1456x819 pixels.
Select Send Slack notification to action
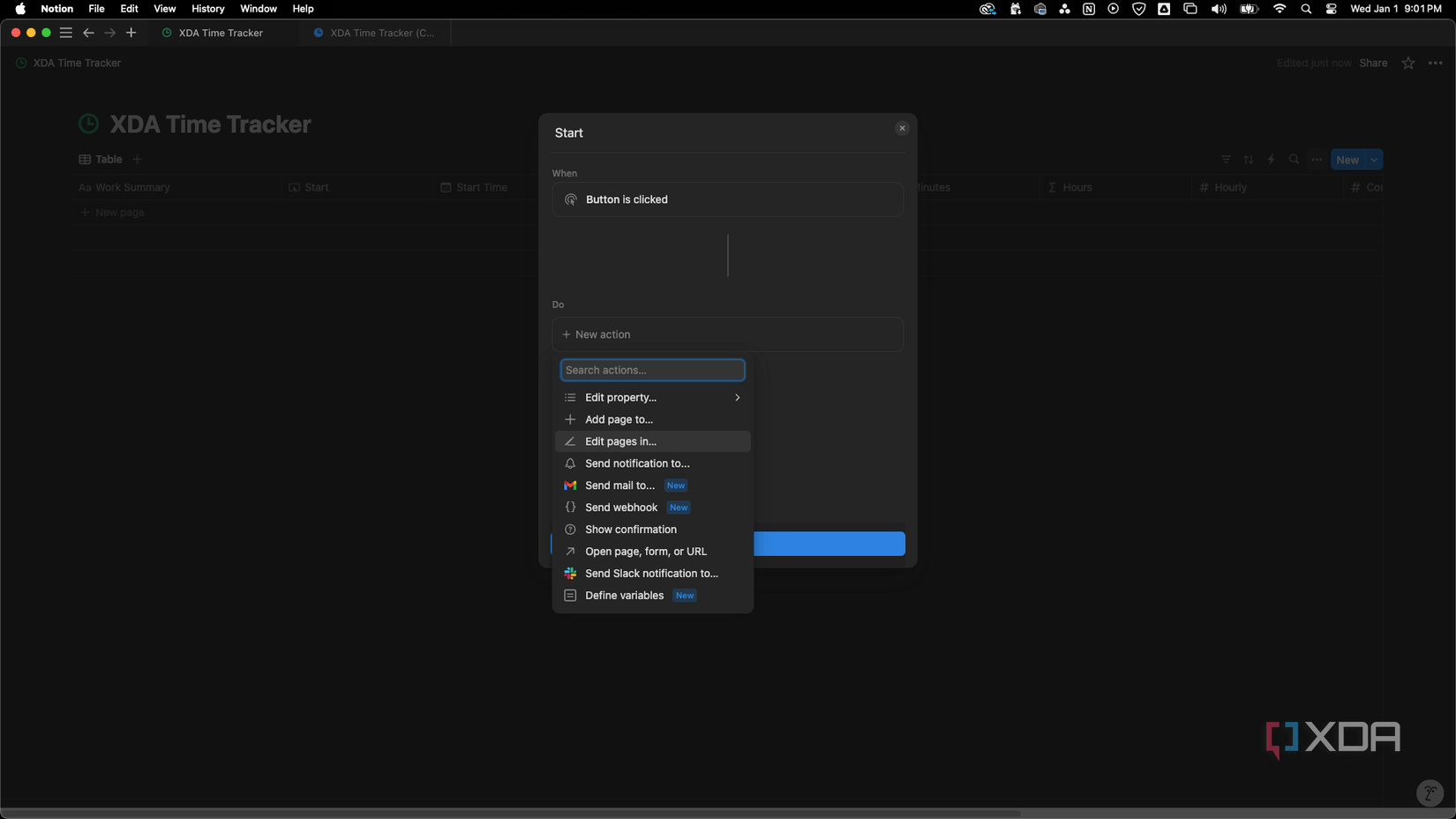pos(652,574)
